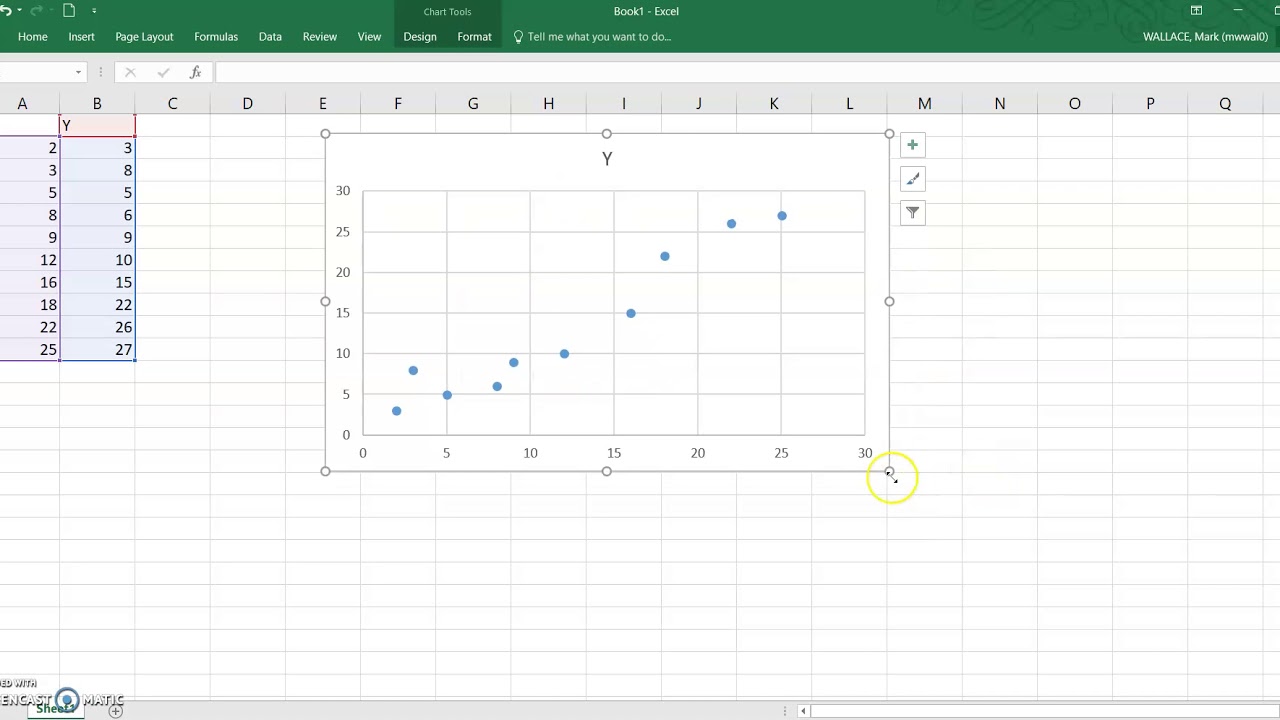Select column Q header
The width and height of the screenshot is (1280, 720).
pyautogui.click(x=1225, y=104)
